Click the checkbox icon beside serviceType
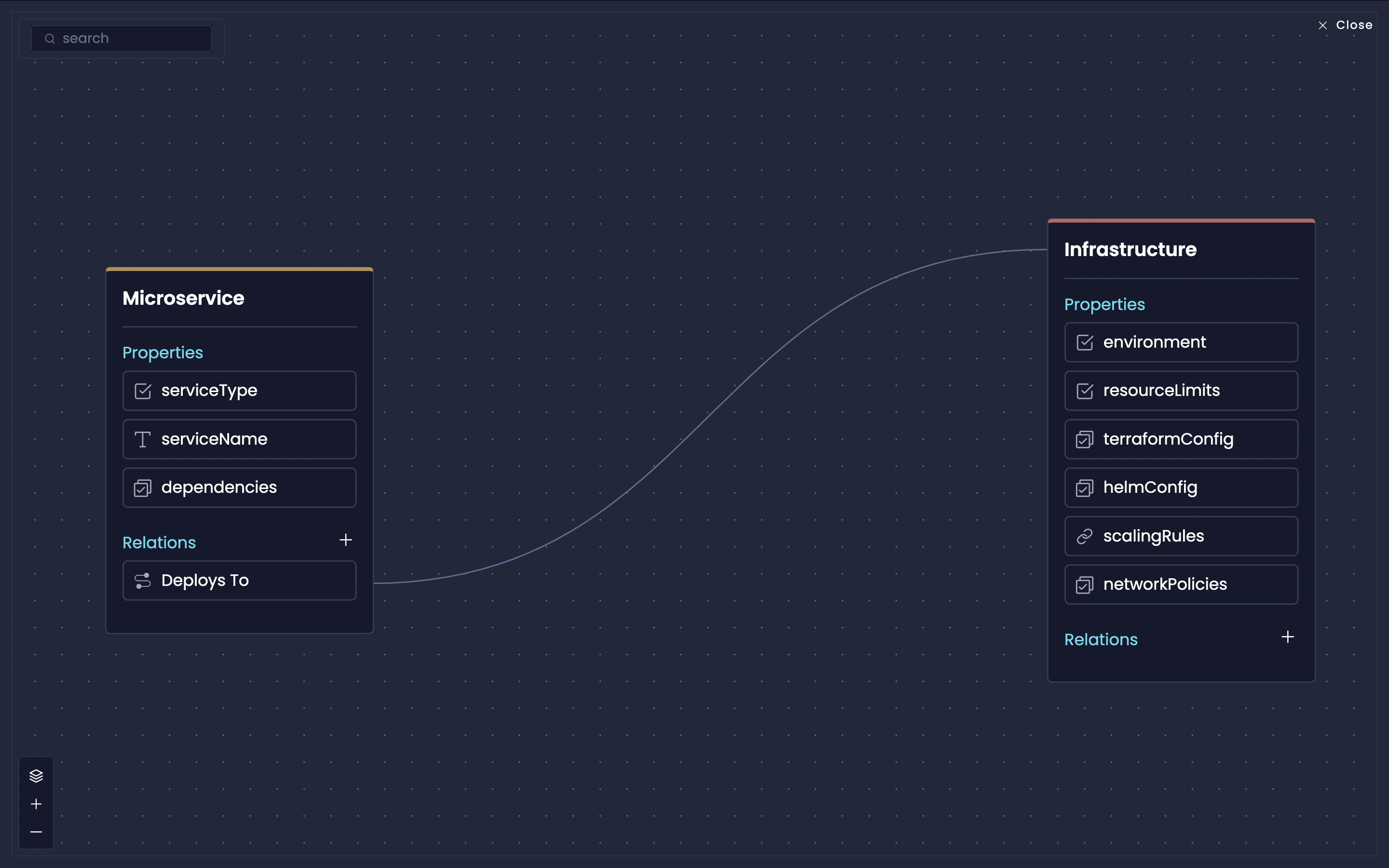1389x868 pixels. pos(142,391)
